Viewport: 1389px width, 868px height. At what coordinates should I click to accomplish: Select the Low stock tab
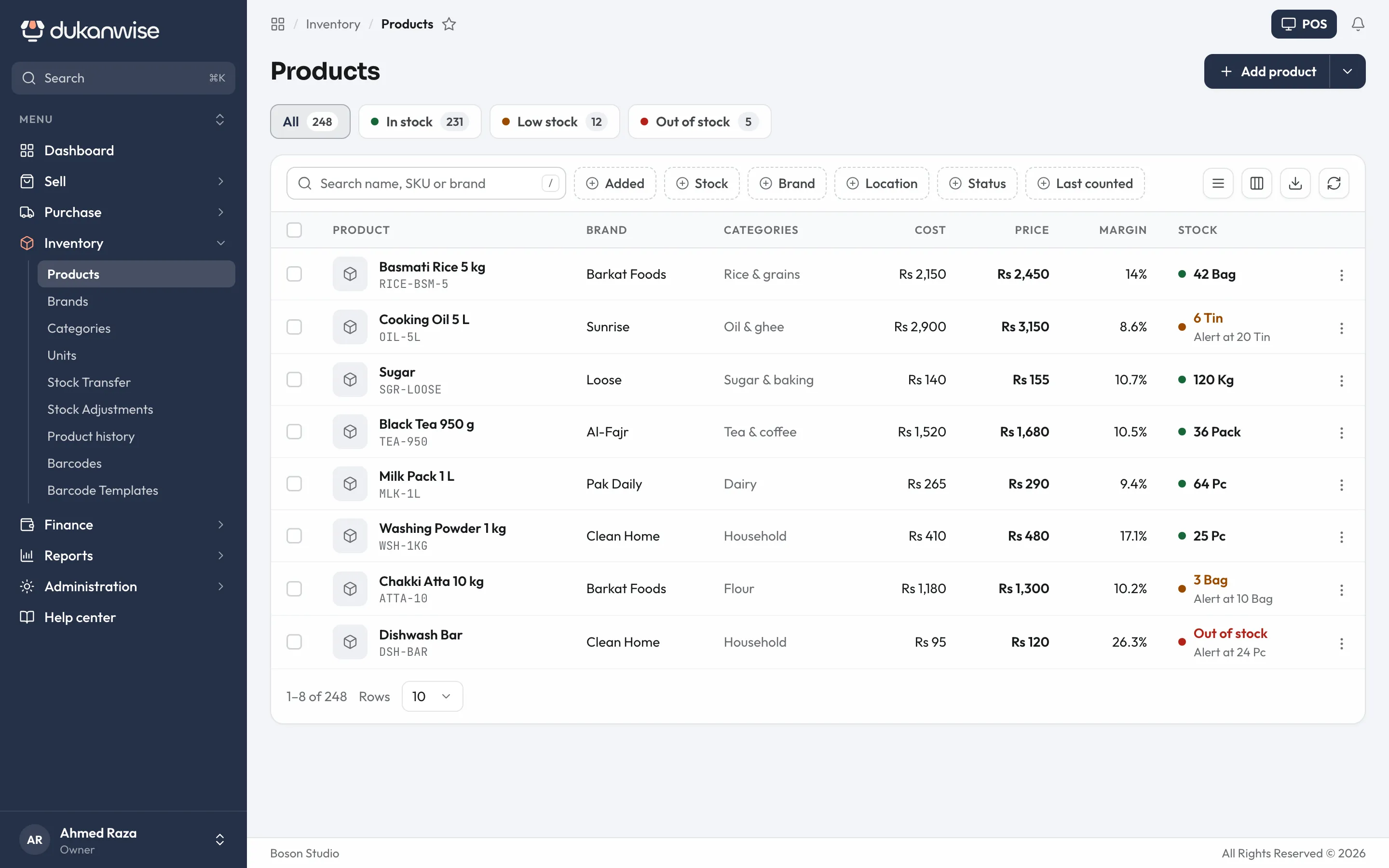point(555,122)
